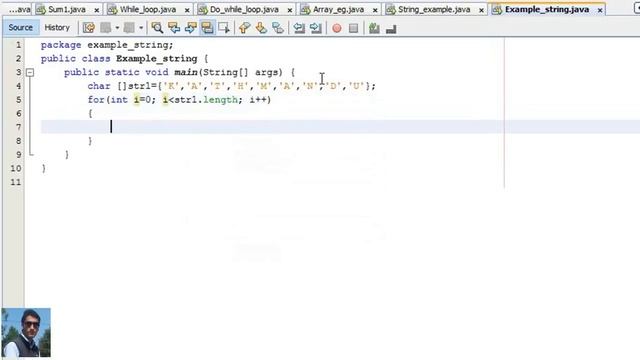The width and height of the screenshot is (640, 360).
Task: Click line number 11 in the gutter
Action: pos(16,182)
